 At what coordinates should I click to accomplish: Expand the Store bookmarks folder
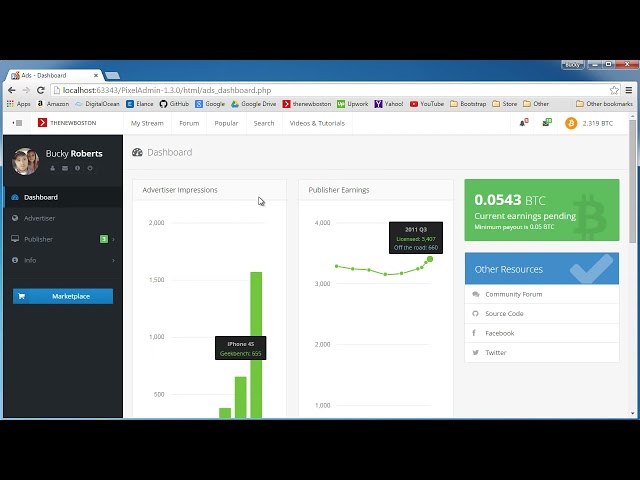[504, 104]
